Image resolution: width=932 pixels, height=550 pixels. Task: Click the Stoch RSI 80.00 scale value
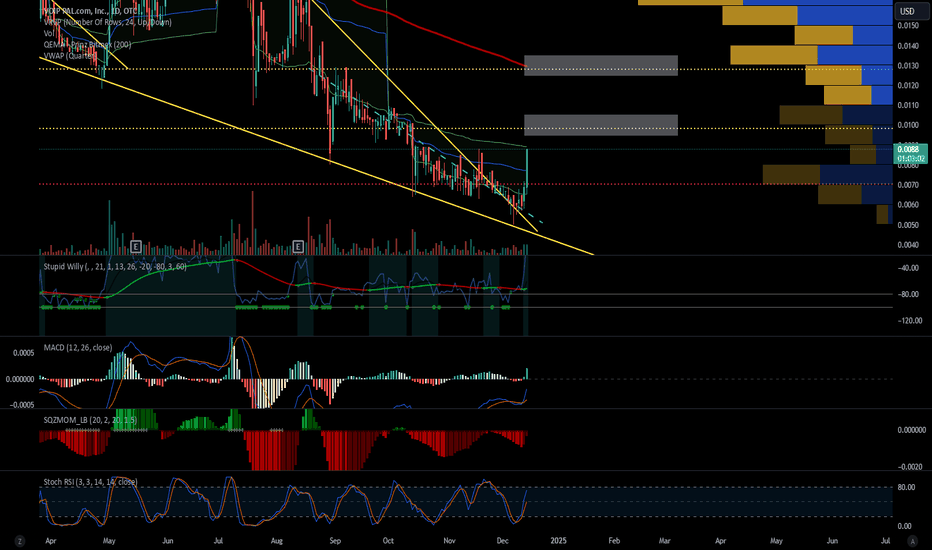[906, 487]
